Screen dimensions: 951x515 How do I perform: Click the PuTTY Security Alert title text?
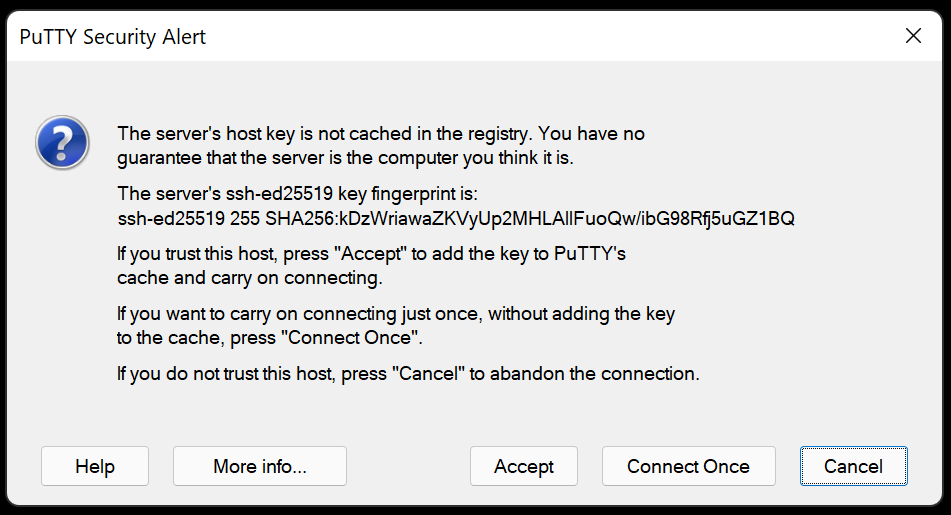(113, 37)
